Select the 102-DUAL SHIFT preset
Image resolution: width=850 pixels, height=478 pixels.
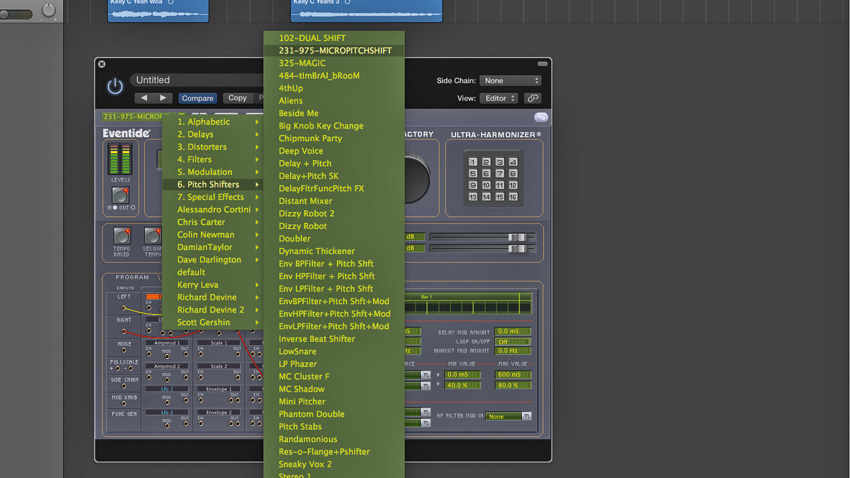click(334, 38)
